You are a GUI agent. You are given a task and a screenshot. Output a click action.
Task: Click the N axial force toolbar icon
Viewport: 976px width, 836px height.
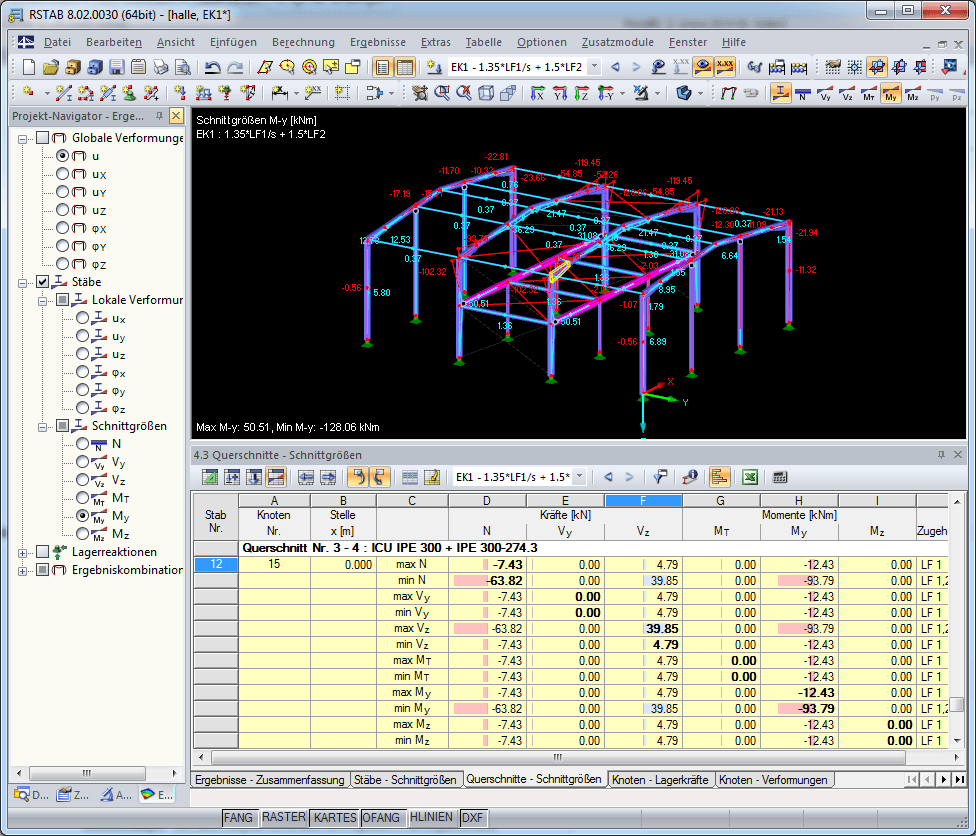802,94
